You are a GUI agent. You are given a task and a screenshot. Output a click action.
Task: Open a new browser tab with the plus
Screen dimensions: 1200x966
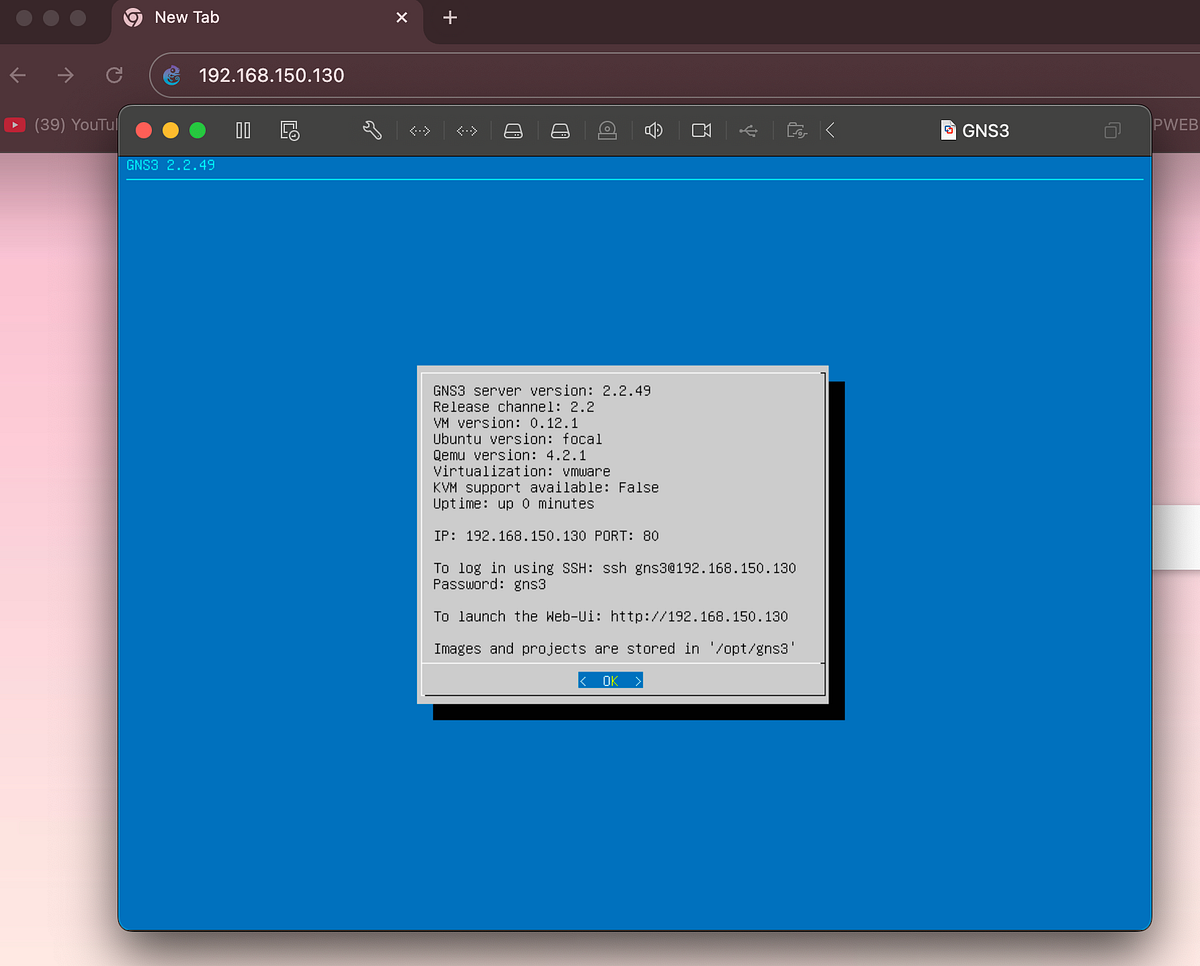pyautogui.click(x=449, y=17)
